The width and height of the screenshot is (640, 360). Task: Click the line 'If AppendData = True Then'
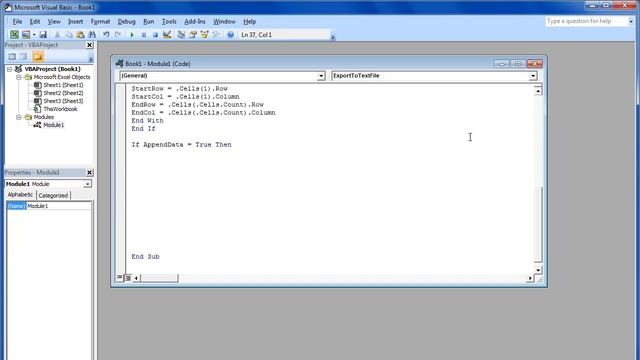coord(181,144)
